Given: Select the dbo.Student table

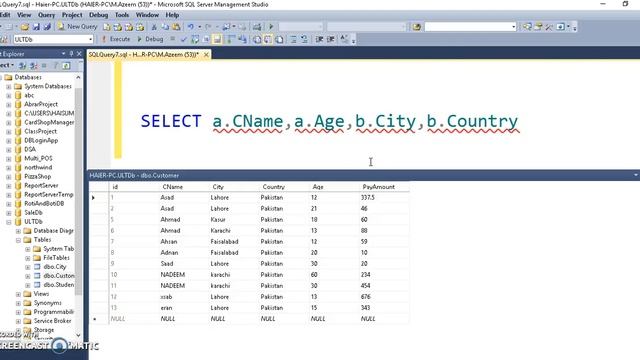Looking at the screenshot, I should click(58, 285).
